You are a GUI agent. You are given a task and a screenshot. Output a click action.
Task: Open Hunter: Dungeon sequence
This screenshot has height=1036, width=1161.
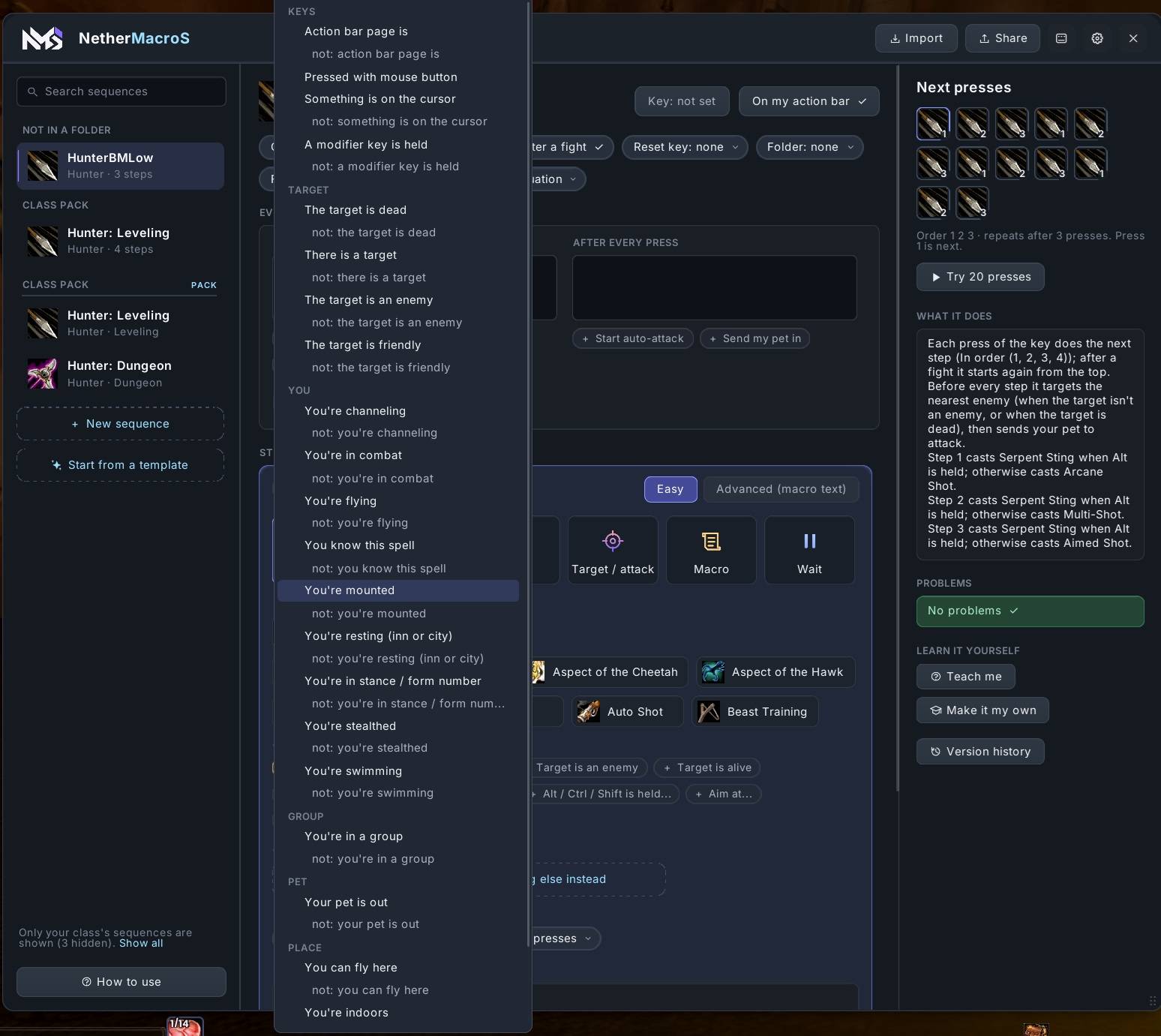(120, 374)
